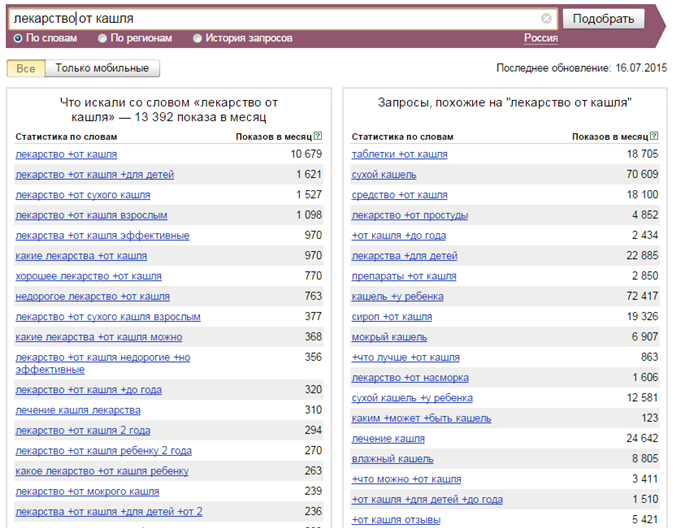The width and height of the screenshot is (680, 528).
Task: Open link '+от кашля +до года'
Action: click(399, 236)
